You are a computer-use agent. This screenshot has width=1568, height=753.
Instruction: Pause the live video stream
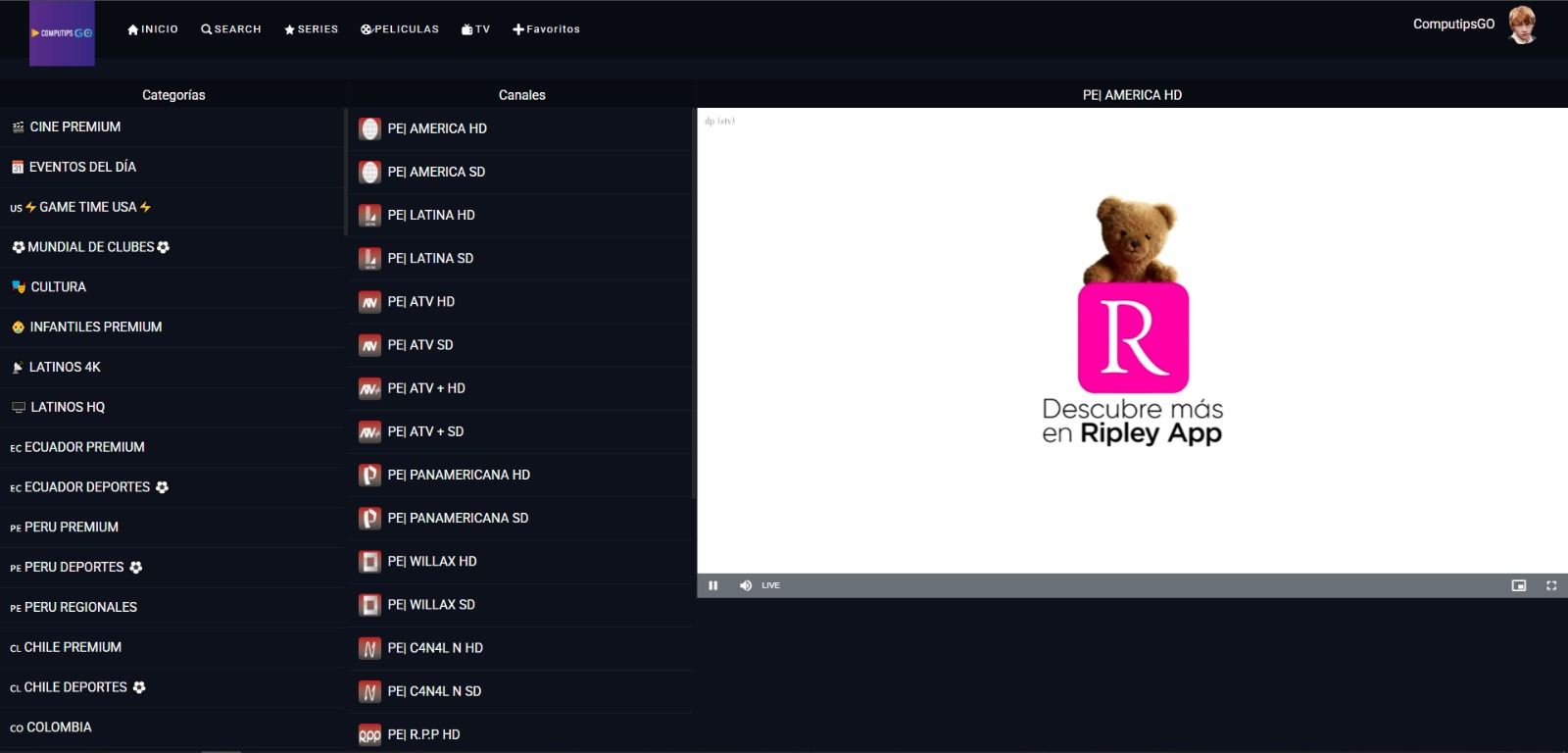[713, 585]
